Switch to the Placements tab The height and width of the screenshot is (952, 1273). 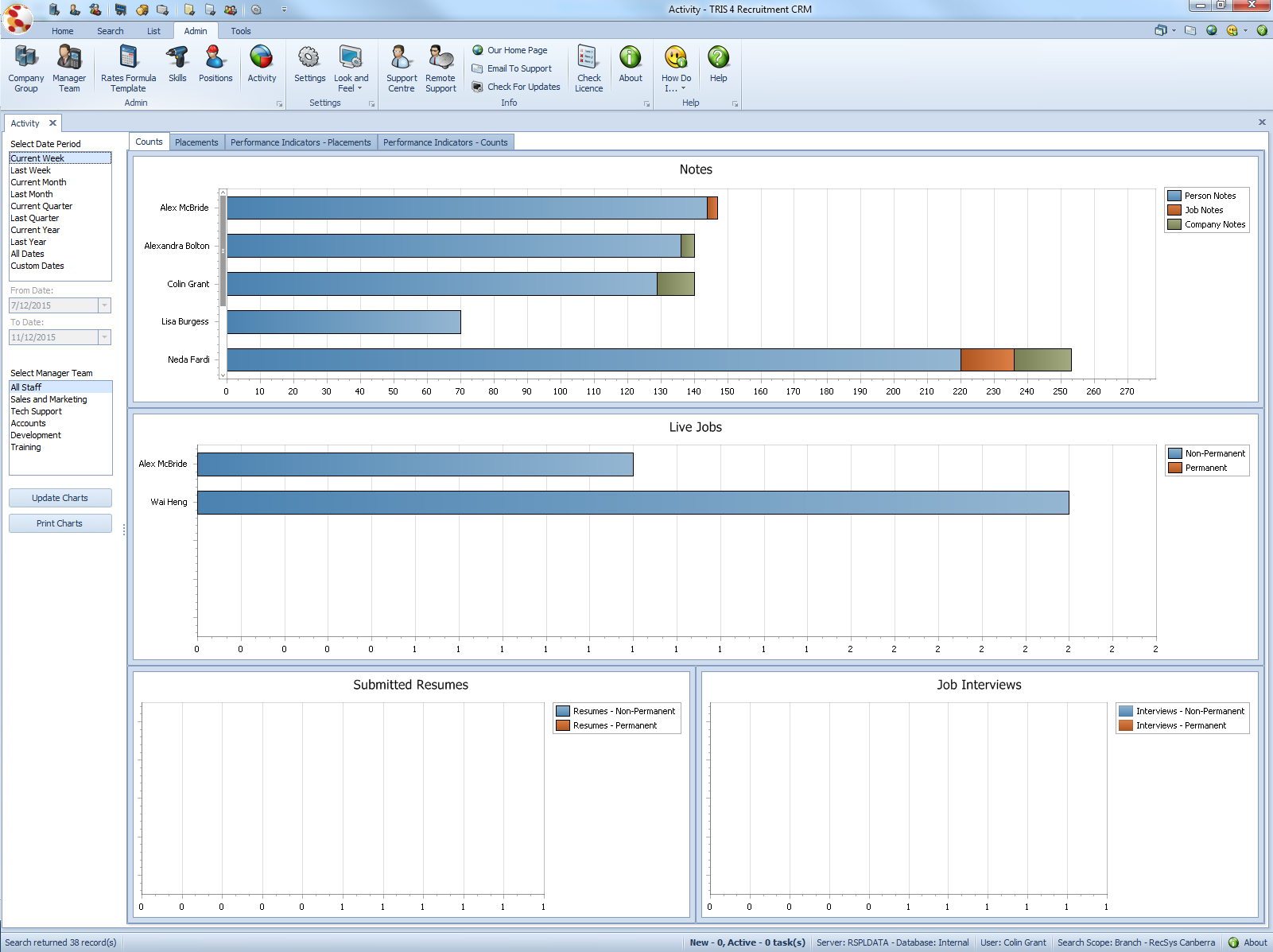(x=196, y=142)
